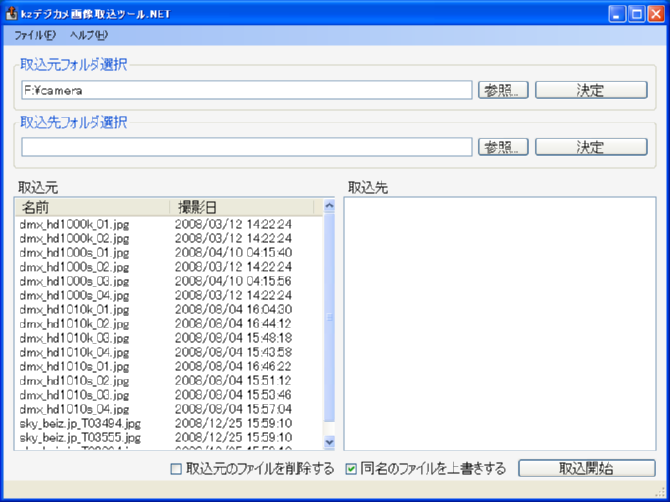
Task: Click the 取込開始 button
Action: pos(587,468)
